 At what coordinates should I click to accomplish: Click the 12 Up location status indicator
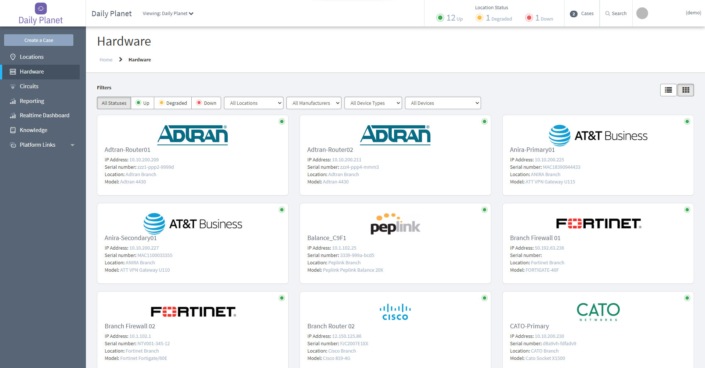(x=449, y=18)
